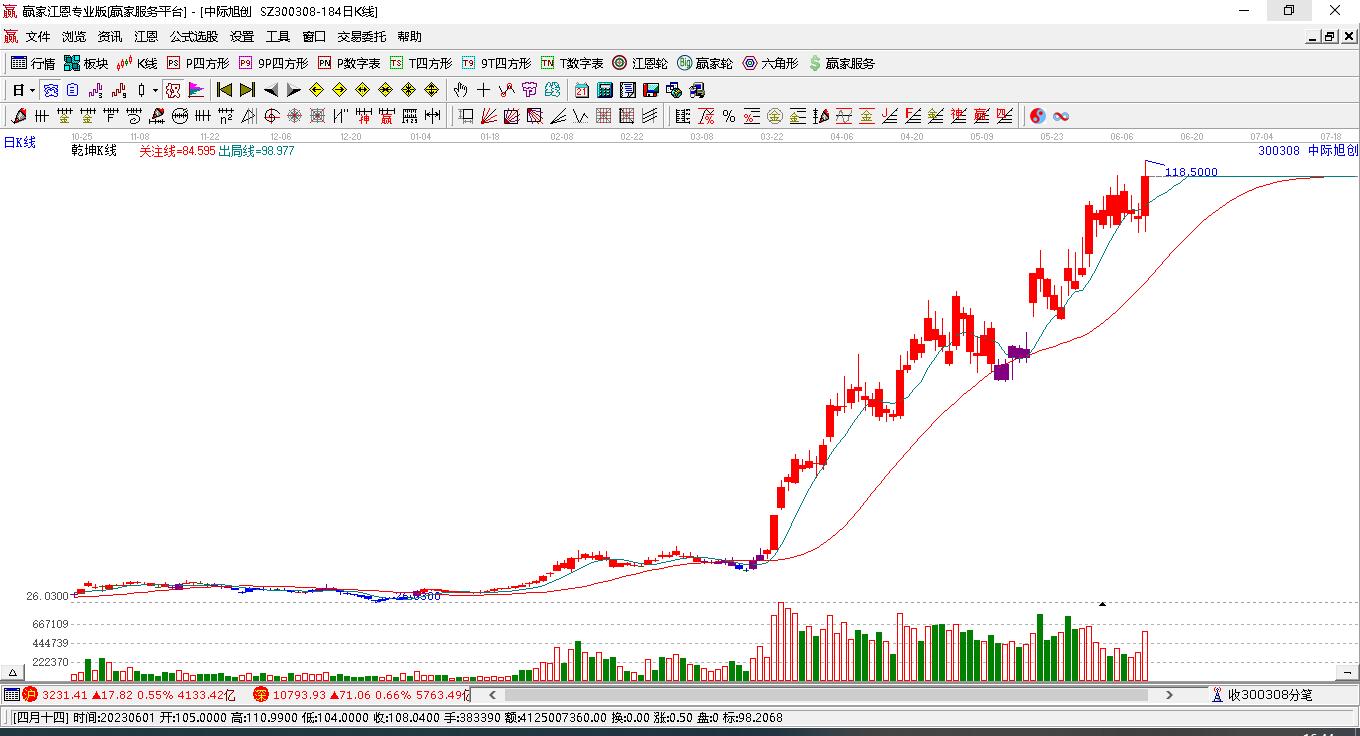Click the red 深 index icon
The width and height of the screenshot is (1360, 736).
tap(261, 694)
